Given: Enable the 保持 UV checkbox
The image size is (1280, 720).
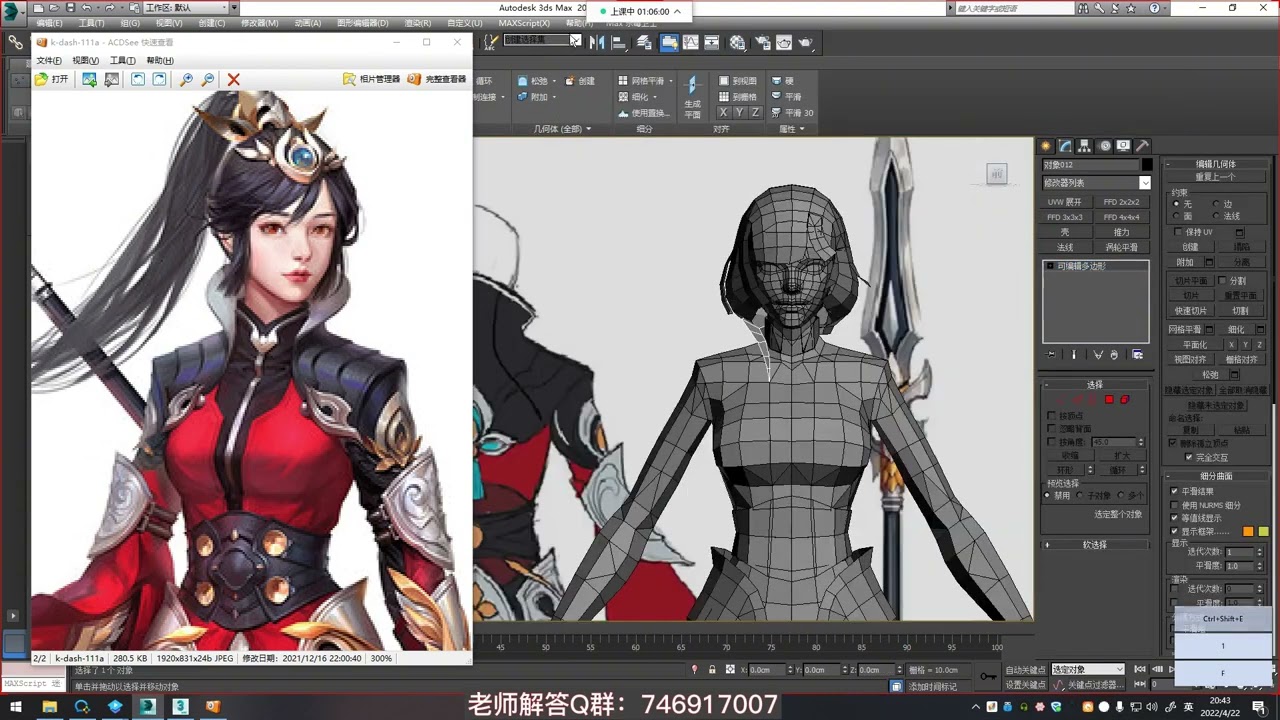Looking at the screenshot, I should (1179, 232).
